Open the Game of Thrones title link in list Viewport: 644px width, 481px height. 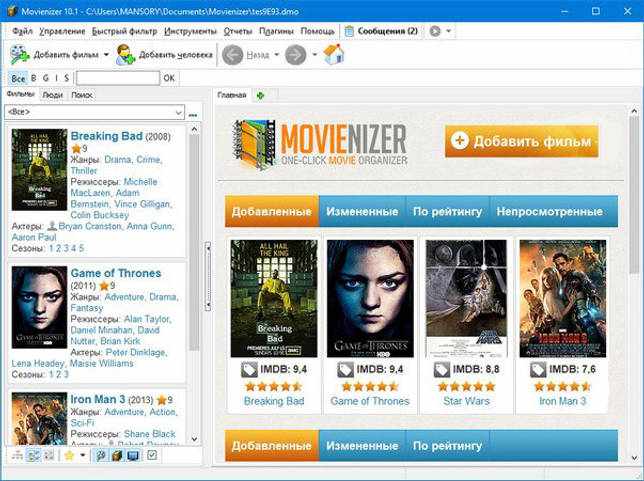coord(116,273)
